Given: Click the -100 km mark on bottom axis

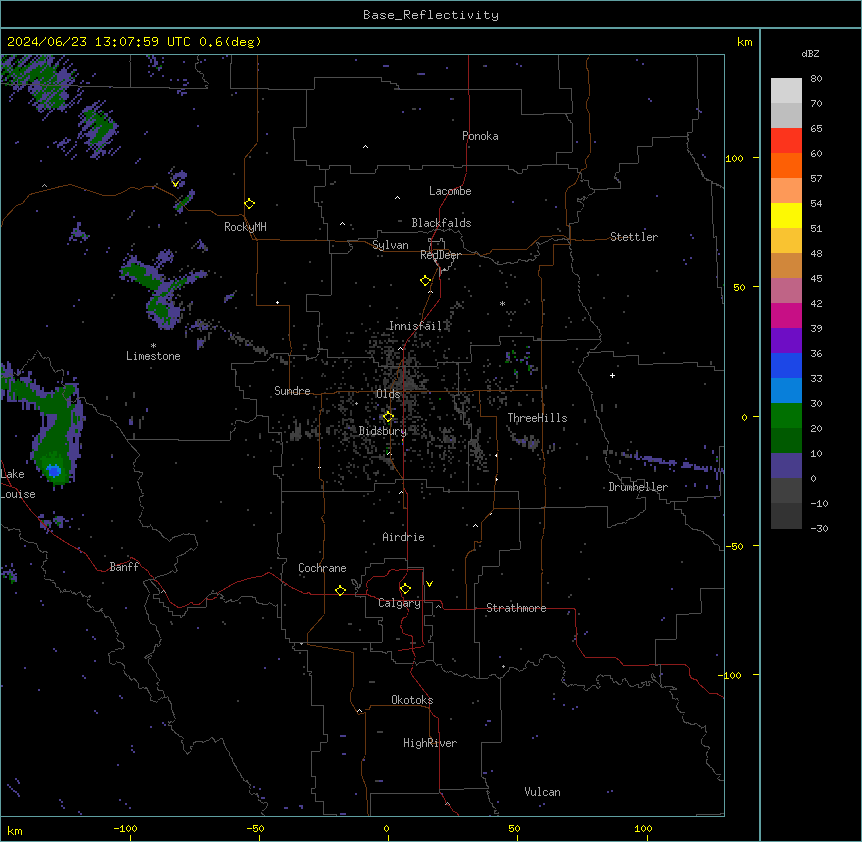Looking at the screenshot, I should (x=125, y=828).
